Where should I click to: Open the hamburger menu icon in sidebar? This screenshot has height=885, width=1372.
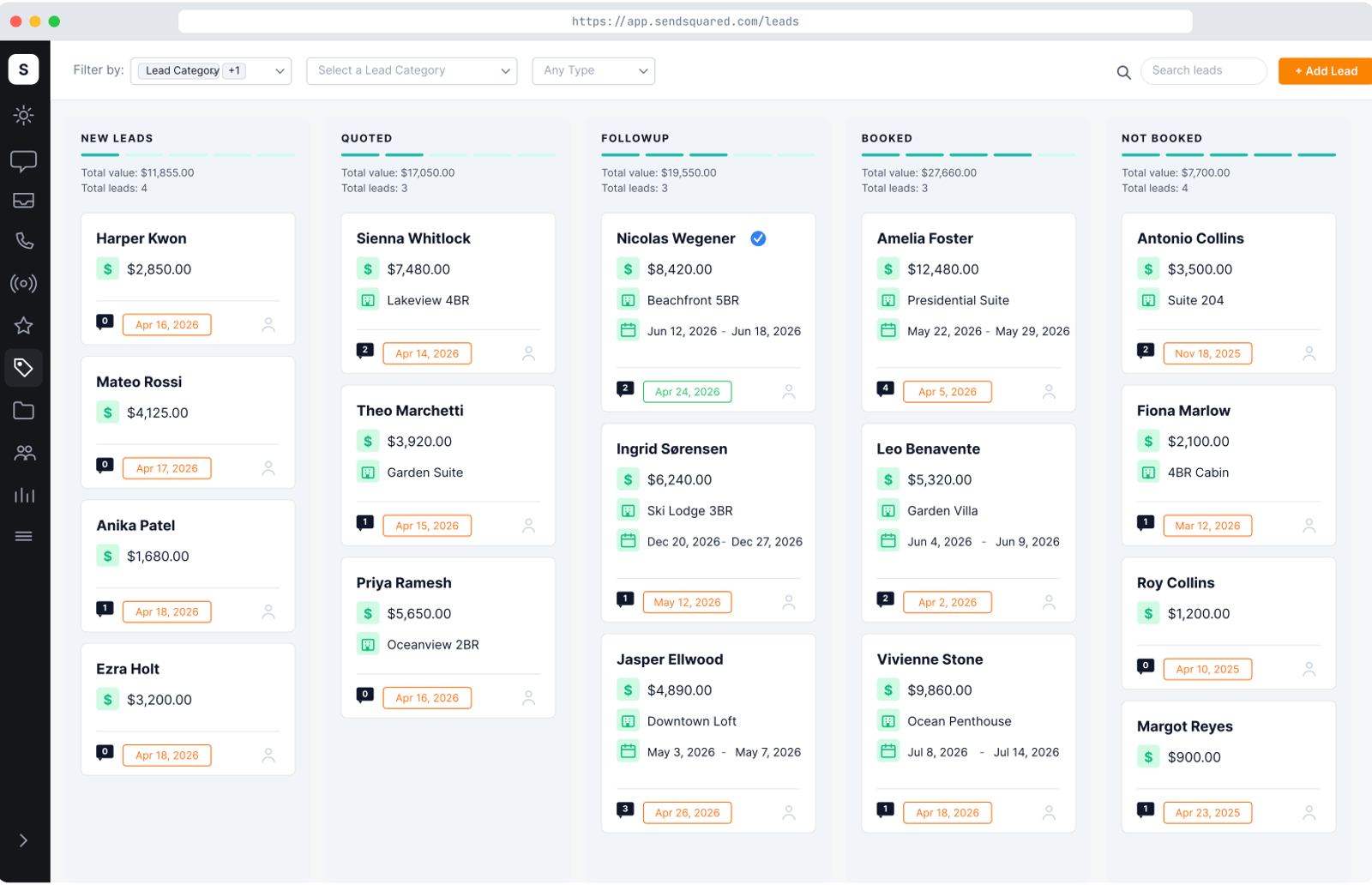24,536
